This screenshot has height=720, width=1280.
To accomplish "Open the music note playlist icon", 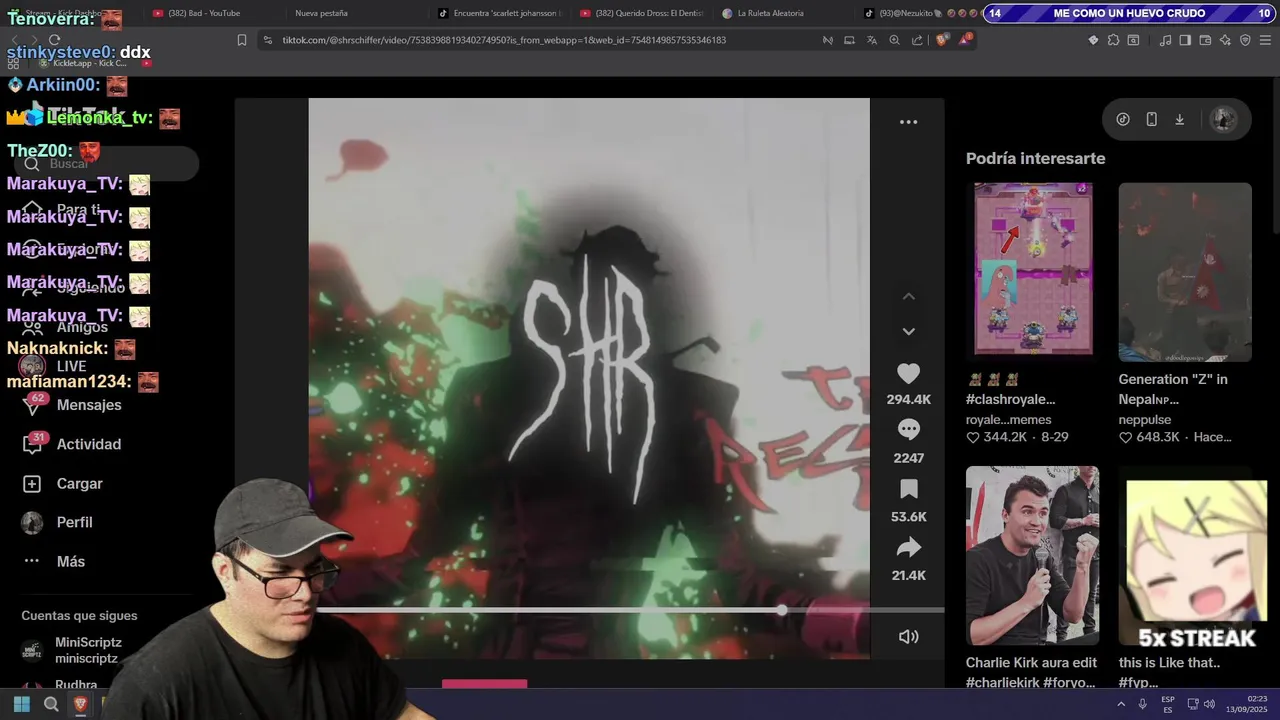I will (x=1165, y=40).
